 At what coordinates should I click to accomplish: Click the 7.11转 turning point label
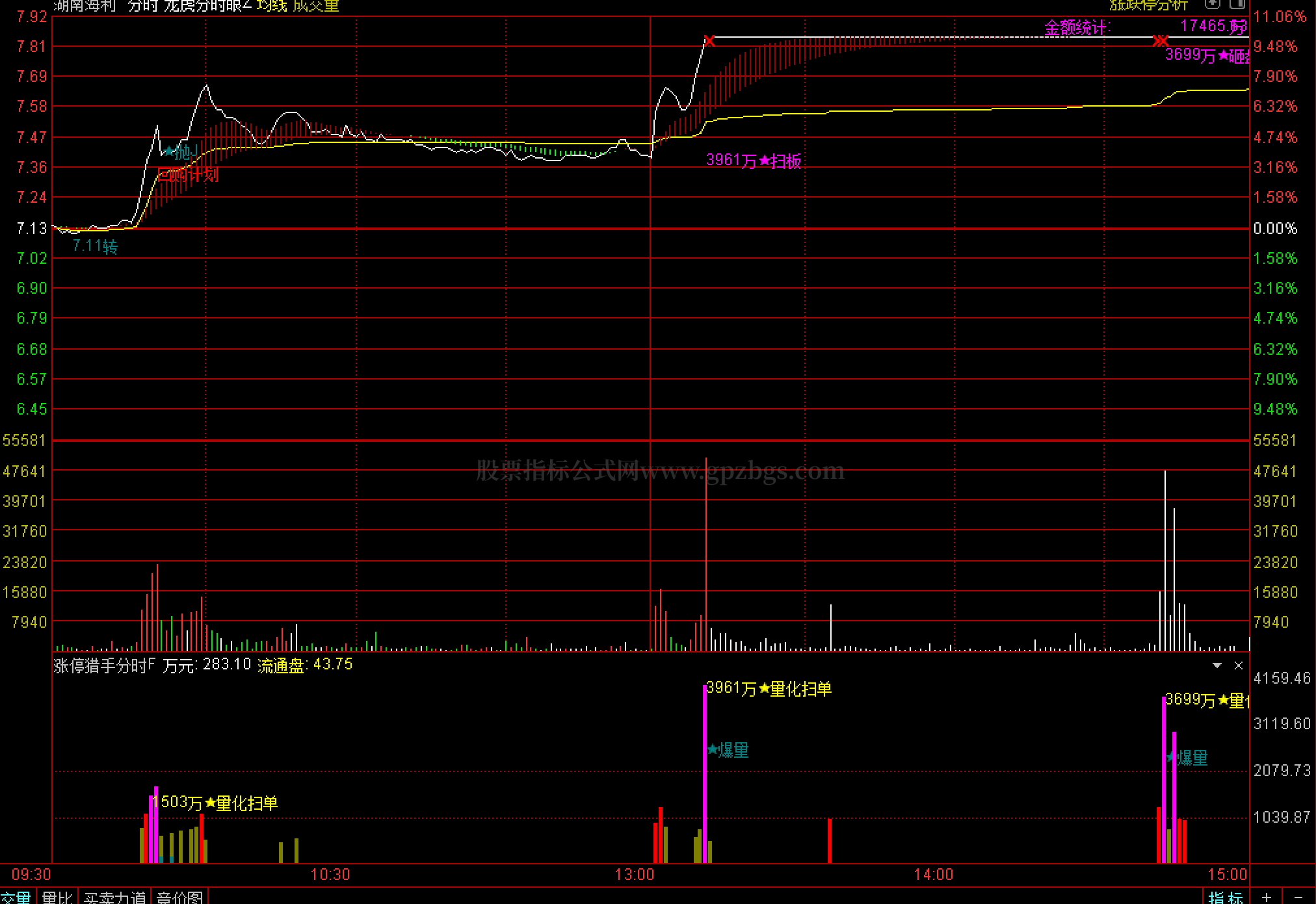[x=95, y=246]
